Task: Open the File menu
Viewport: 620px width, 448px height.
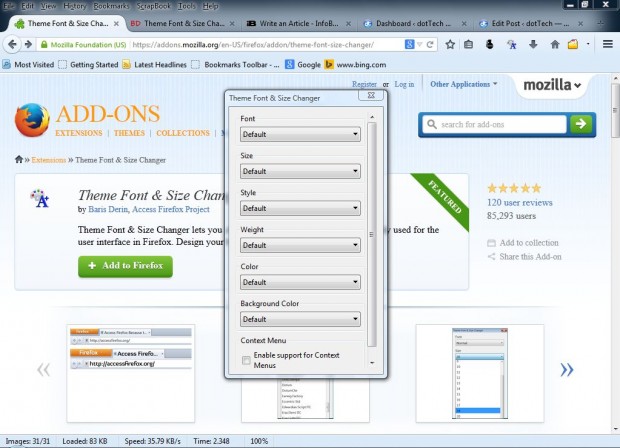Action: pyautogui.click(x=8, y=6)
